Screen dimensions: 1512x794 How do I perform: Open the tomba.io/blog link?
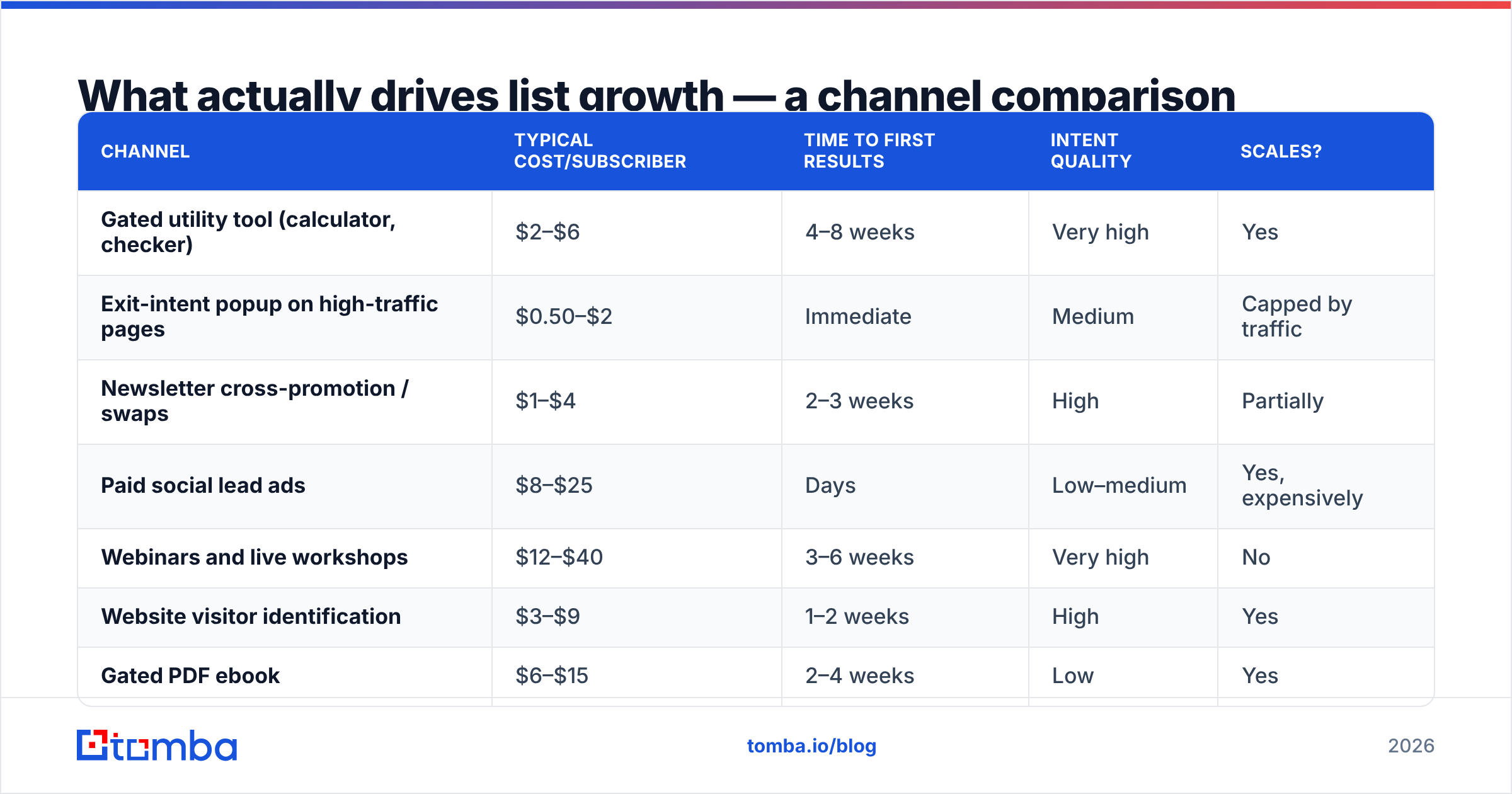tap(811, 746)
